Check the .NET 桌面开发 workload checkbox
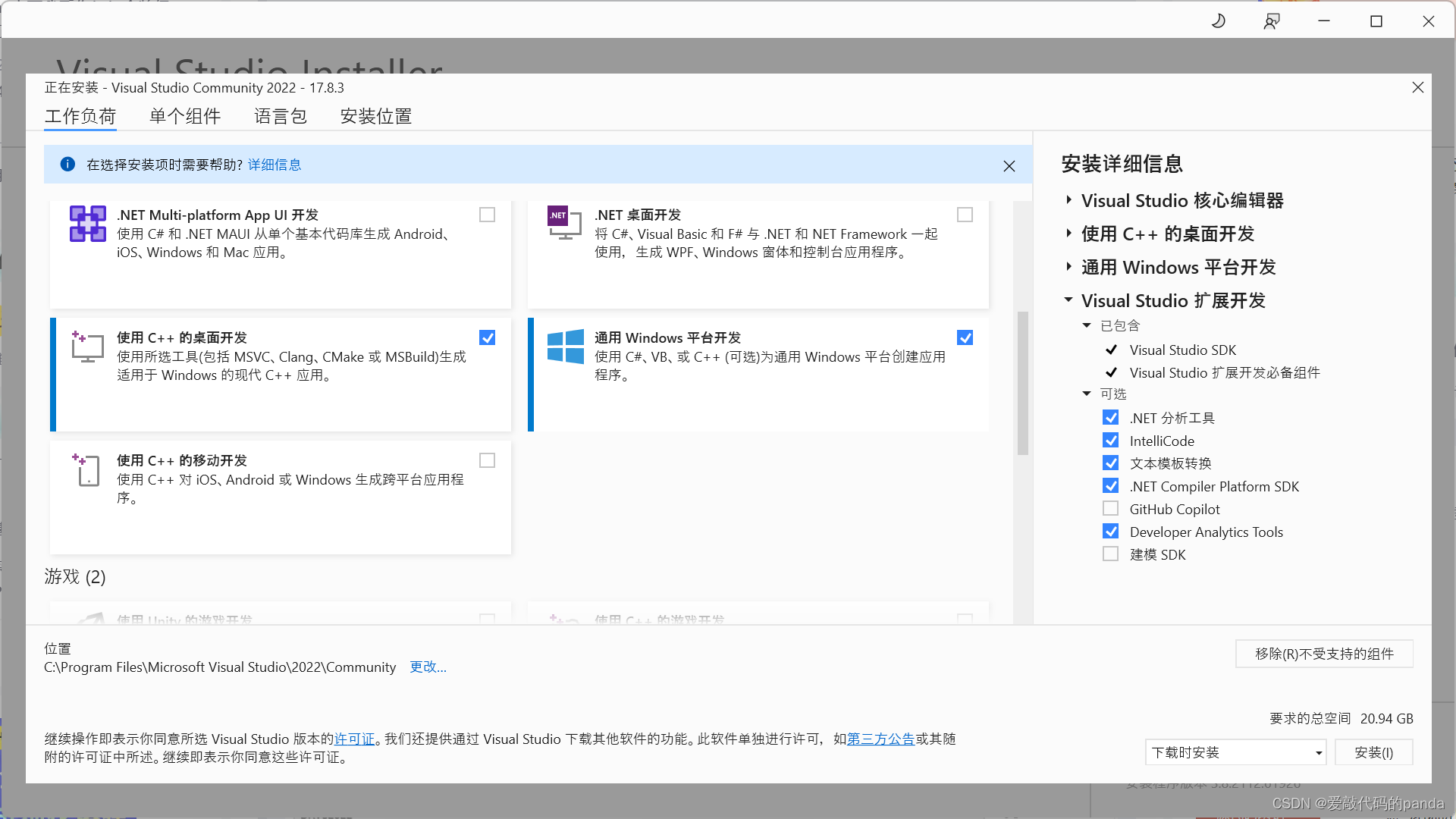Screen dimensions: 1456x819 pos(965,215)
